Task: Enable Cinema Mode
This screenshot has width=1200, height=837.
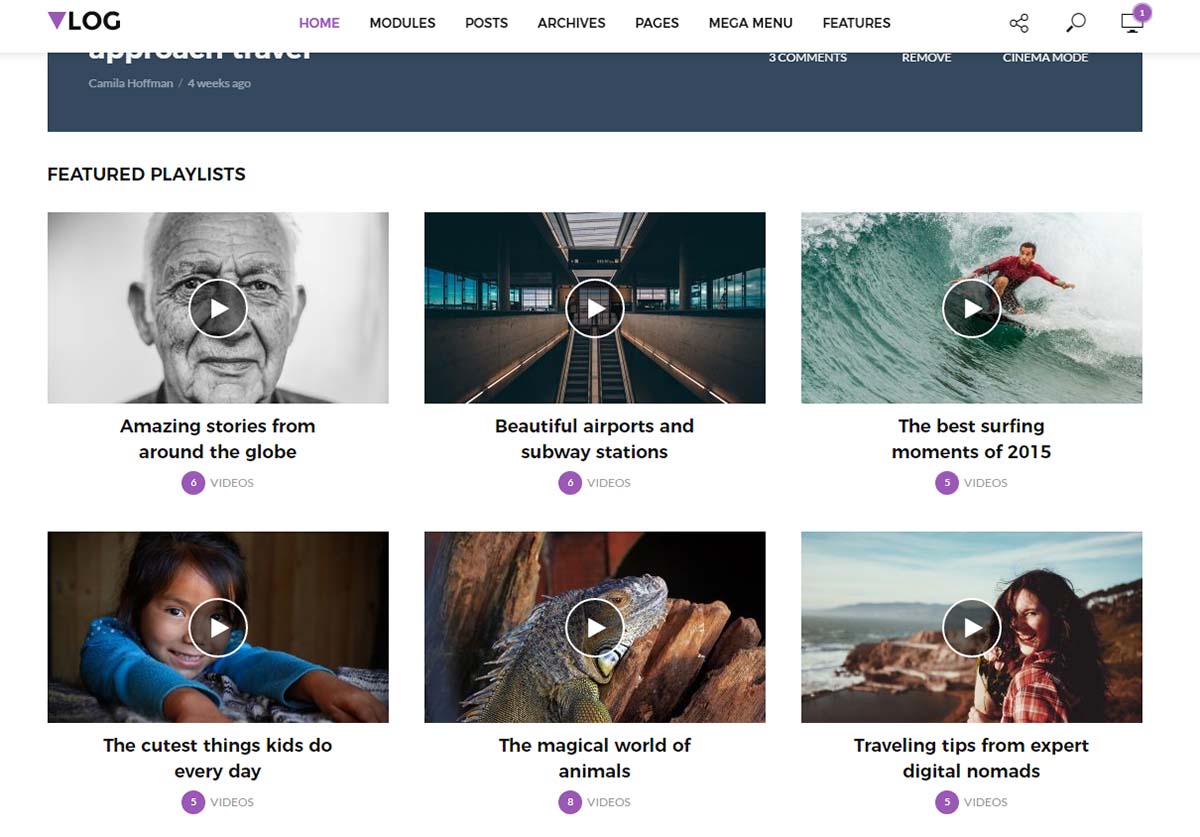Action: click(x=1045, y=57)
